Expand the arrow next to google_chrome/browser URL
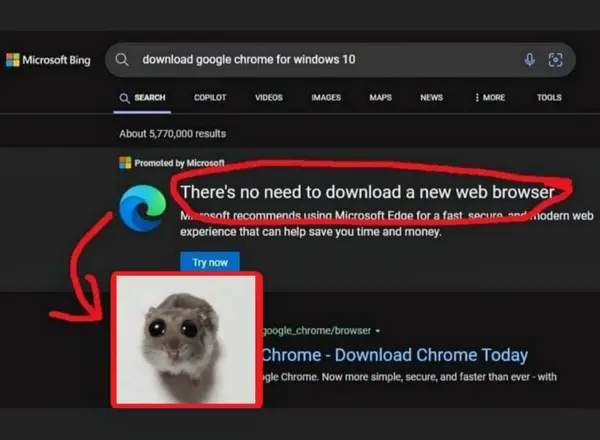600x440 pixels. coord(377,330)
